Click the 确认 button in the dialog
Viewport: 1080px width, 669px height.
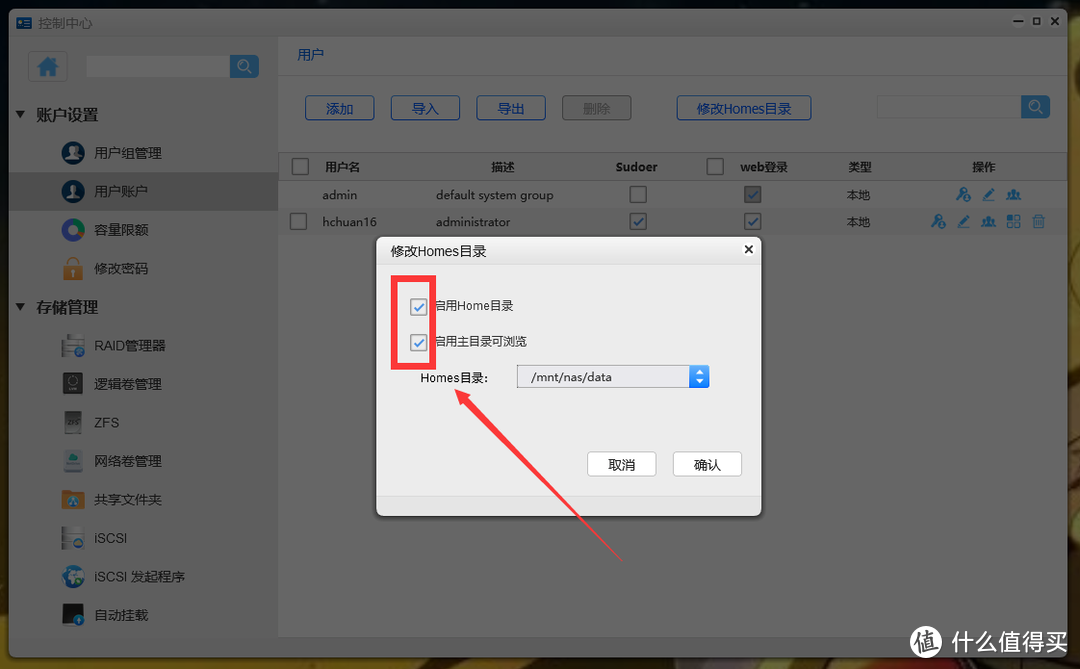[707, 463]
